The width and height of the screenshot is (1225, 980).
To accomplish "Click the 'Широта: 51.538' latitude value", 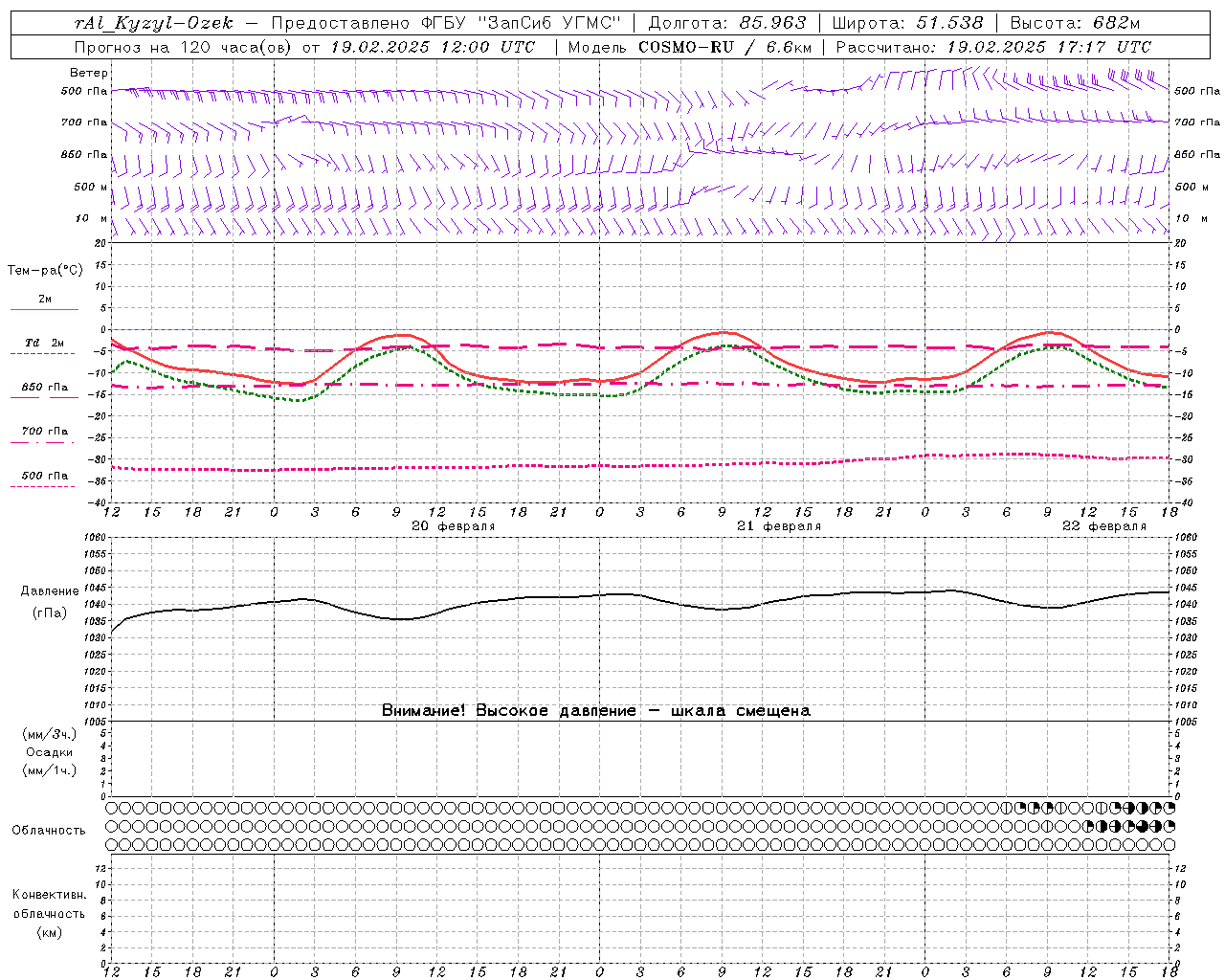I will coord(907,22).
